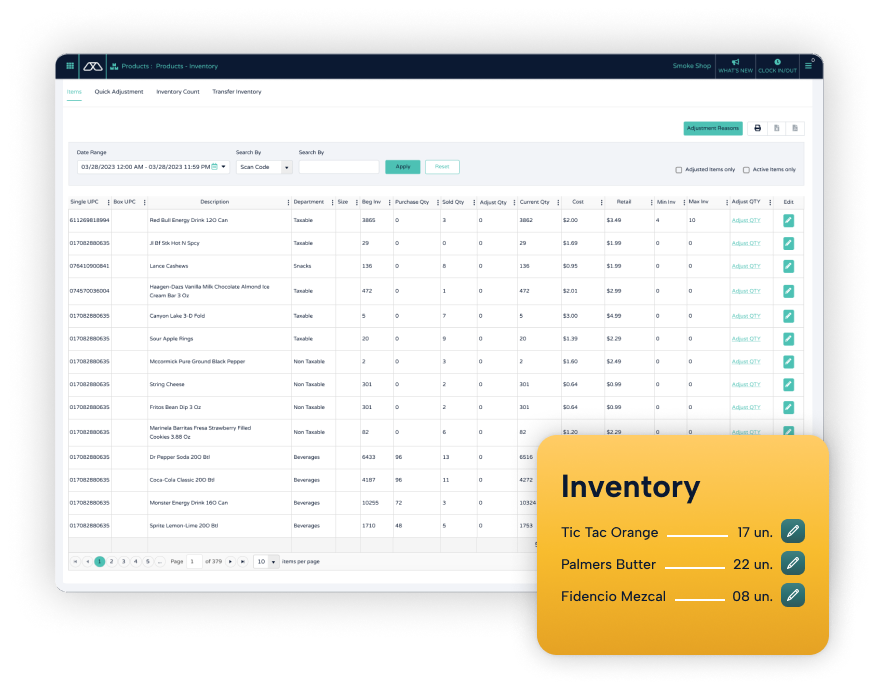This screenshot has height=685, width=879.
Task: Edit Tic Tac Orange inventory count
Action: tap(793, 531)
